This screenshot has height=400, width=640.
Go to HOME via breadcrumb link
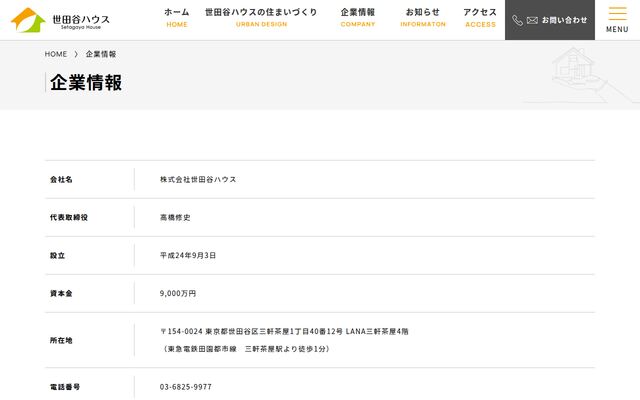click(x=56, y=54)
